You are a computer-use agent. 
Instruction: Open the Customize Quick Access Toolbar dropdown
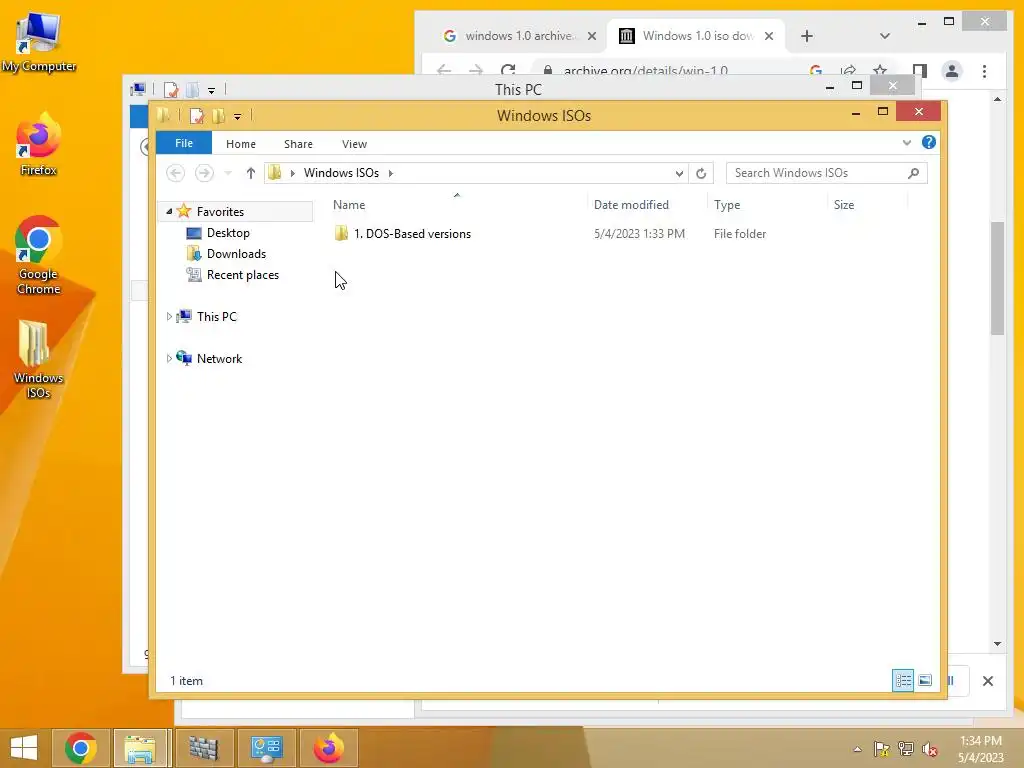[x=238, y=117]
